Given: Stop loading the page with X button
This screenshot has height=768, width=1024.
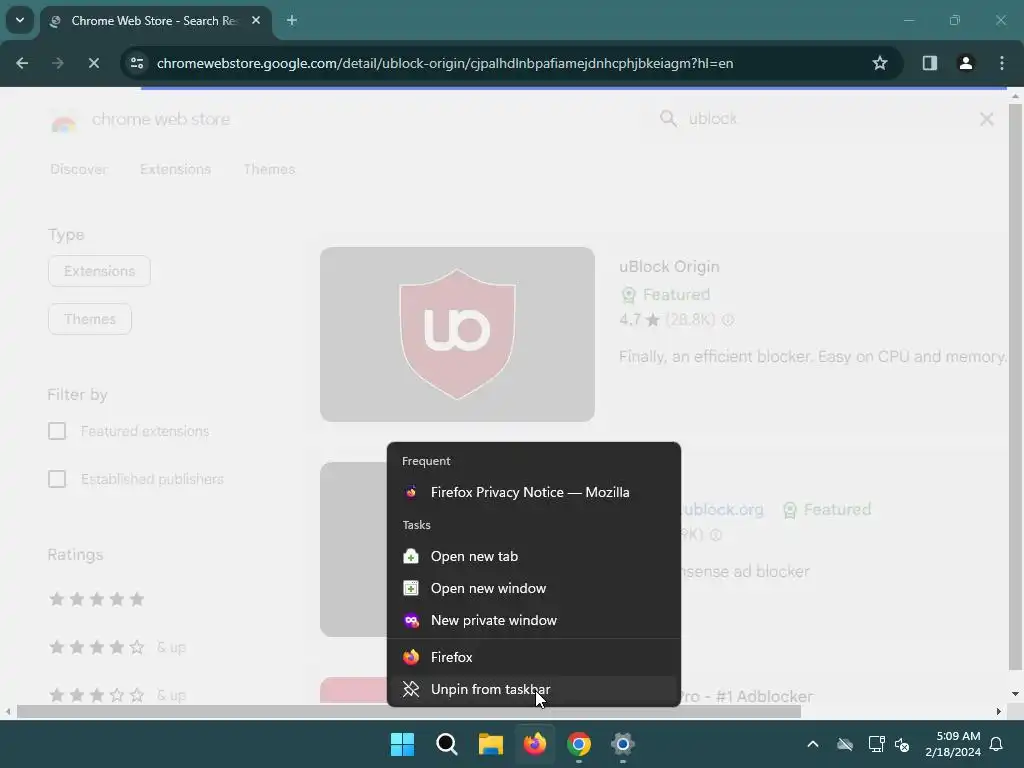Looking at the screenshot, I should (x=94, y=63).
